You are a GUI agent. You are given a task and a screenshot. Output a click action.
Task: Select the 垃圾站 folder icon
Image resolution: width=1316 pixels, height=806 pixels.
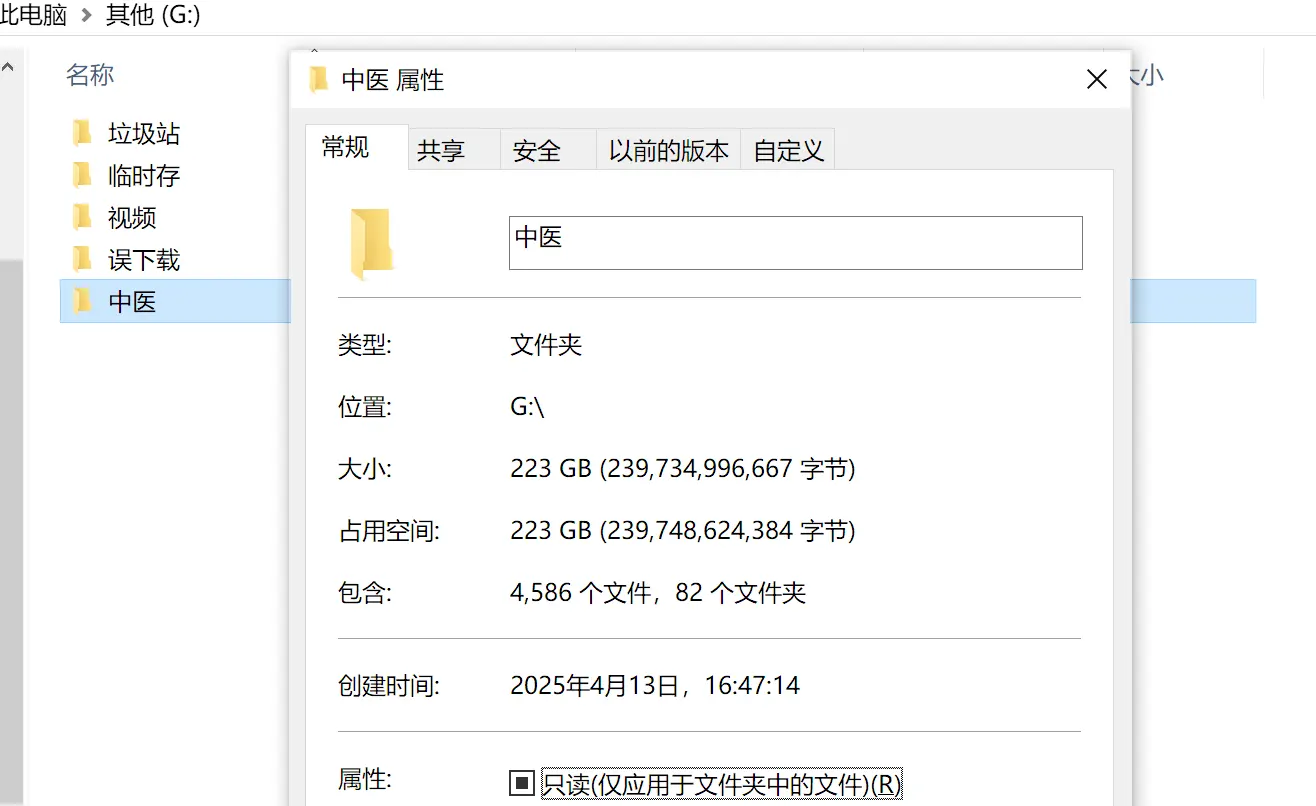pos(83,133)
